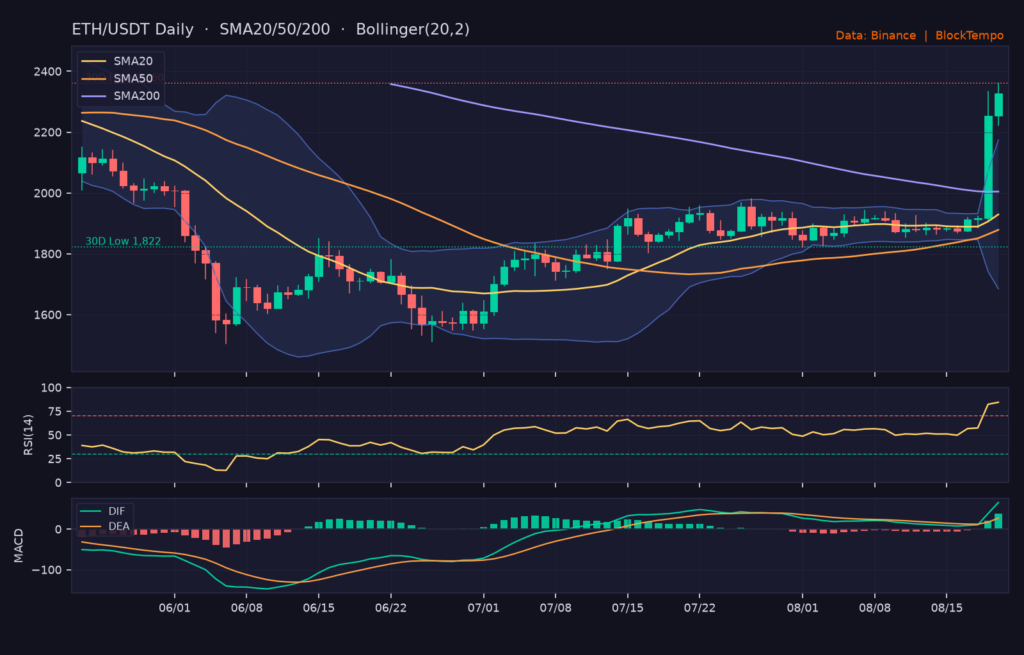Image resolution: width=1024 pixels, height=655 pixels.
Task: Click the 07/01 date label
Action: [x=483, y=608]
